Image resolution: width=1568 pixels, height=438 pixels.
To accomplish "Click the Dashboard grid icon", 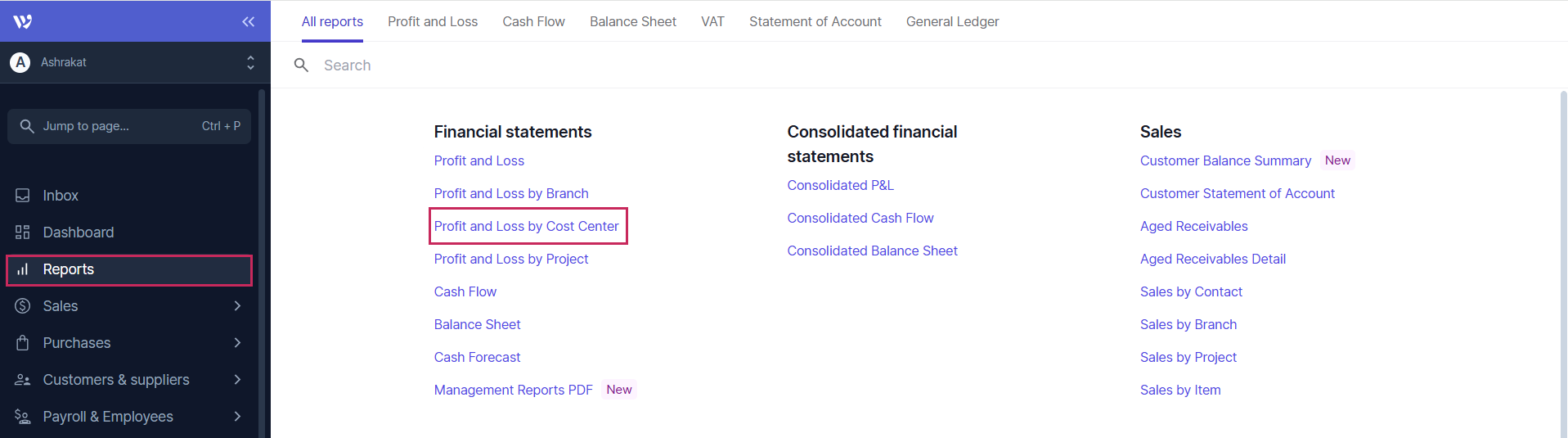I will click(23, 233).
